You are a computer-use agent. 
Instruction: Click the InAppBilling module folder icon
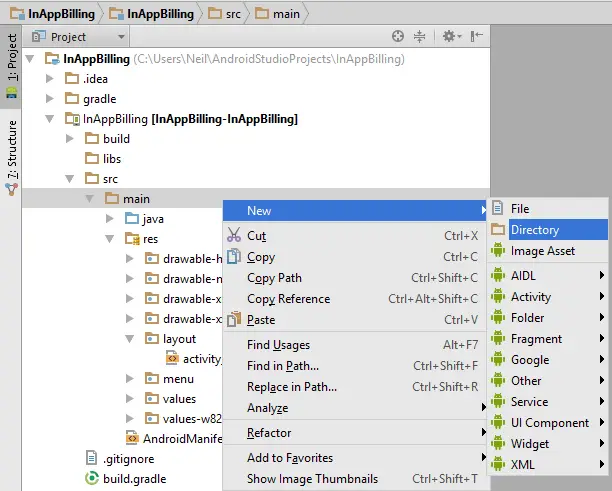72,119
